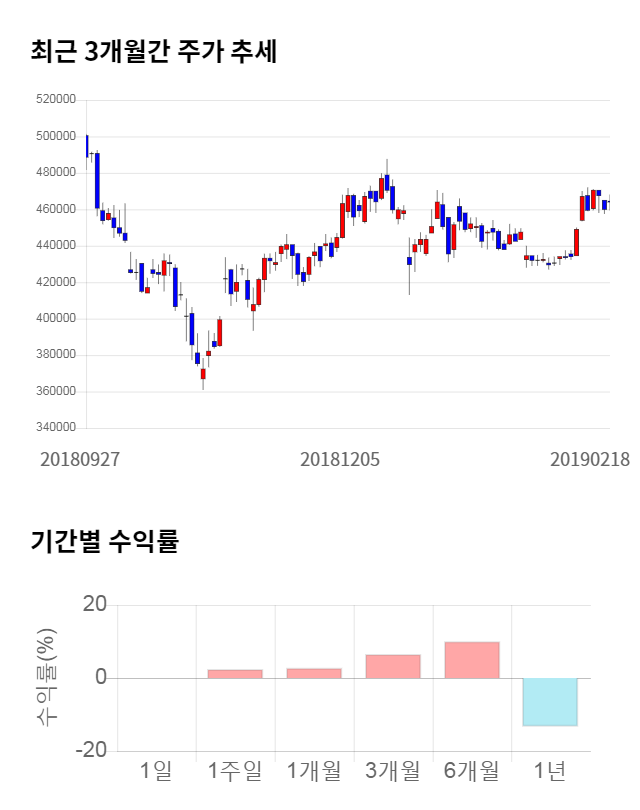Click the '3개월' x-axis label

[x=393, y=771]
